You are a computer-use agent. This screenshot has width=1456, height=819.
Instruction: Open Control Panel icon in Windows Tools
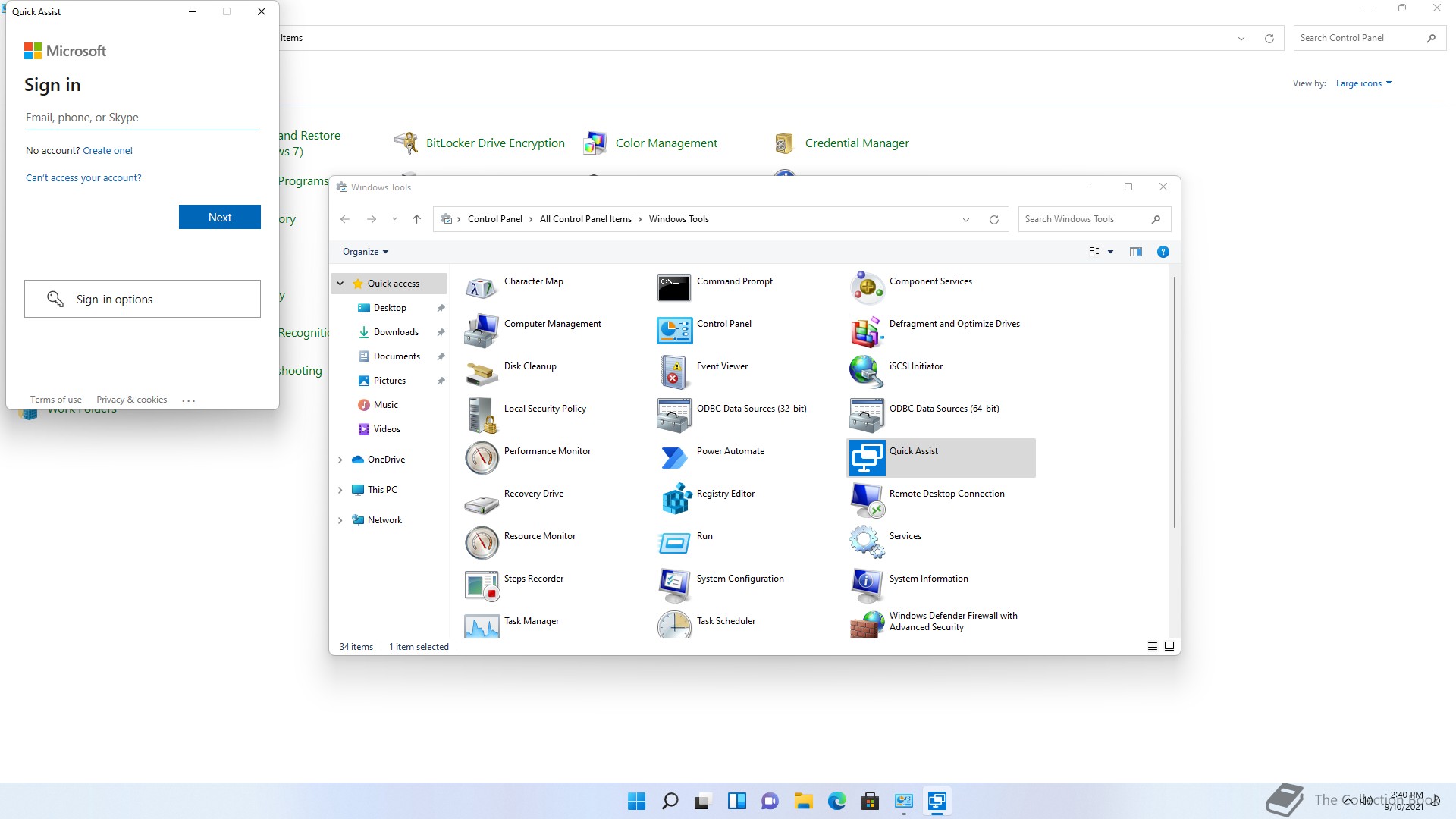coord(674,331)
